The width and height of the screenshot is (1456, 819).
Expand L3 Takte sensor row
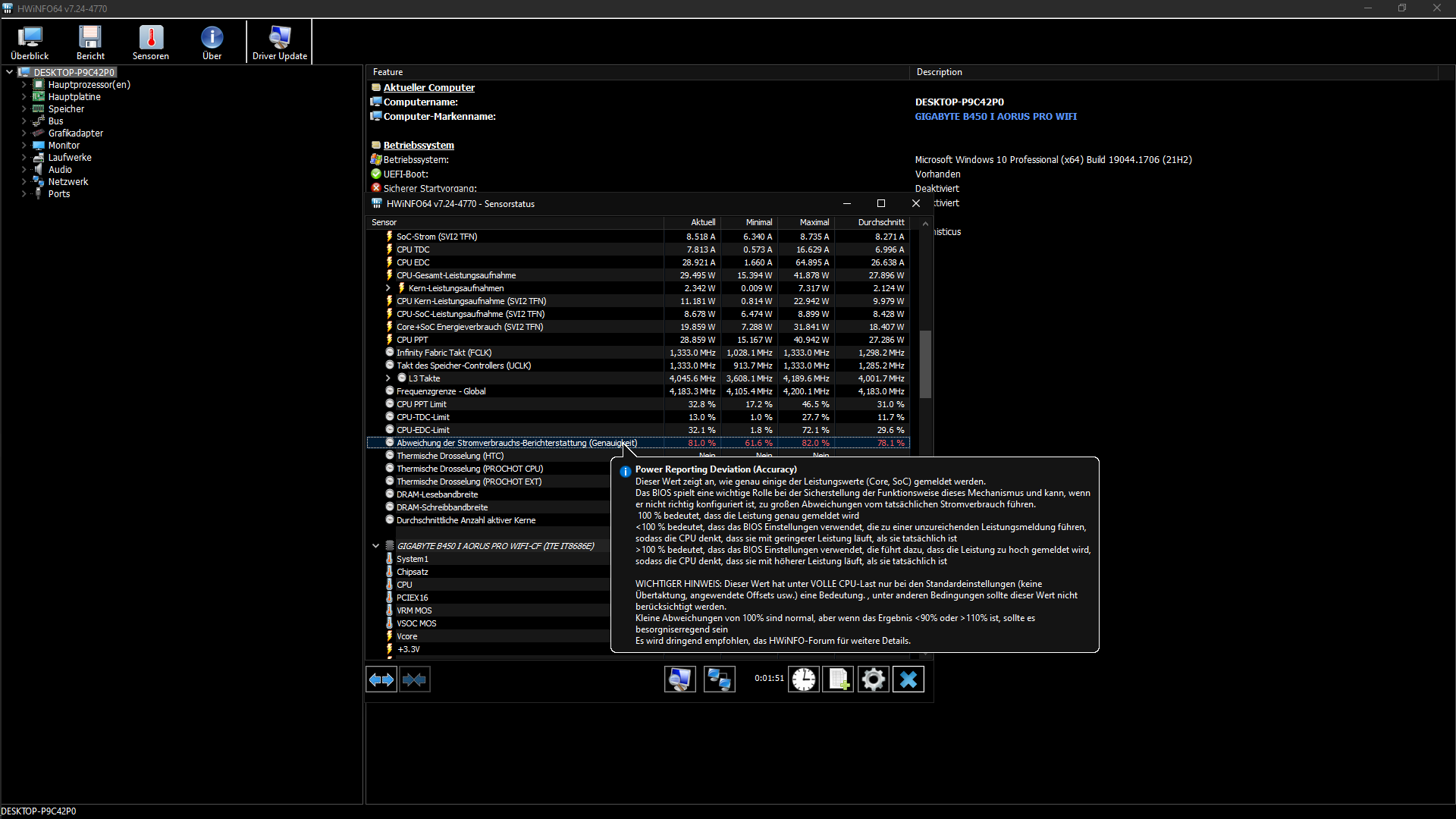[388, 378]
